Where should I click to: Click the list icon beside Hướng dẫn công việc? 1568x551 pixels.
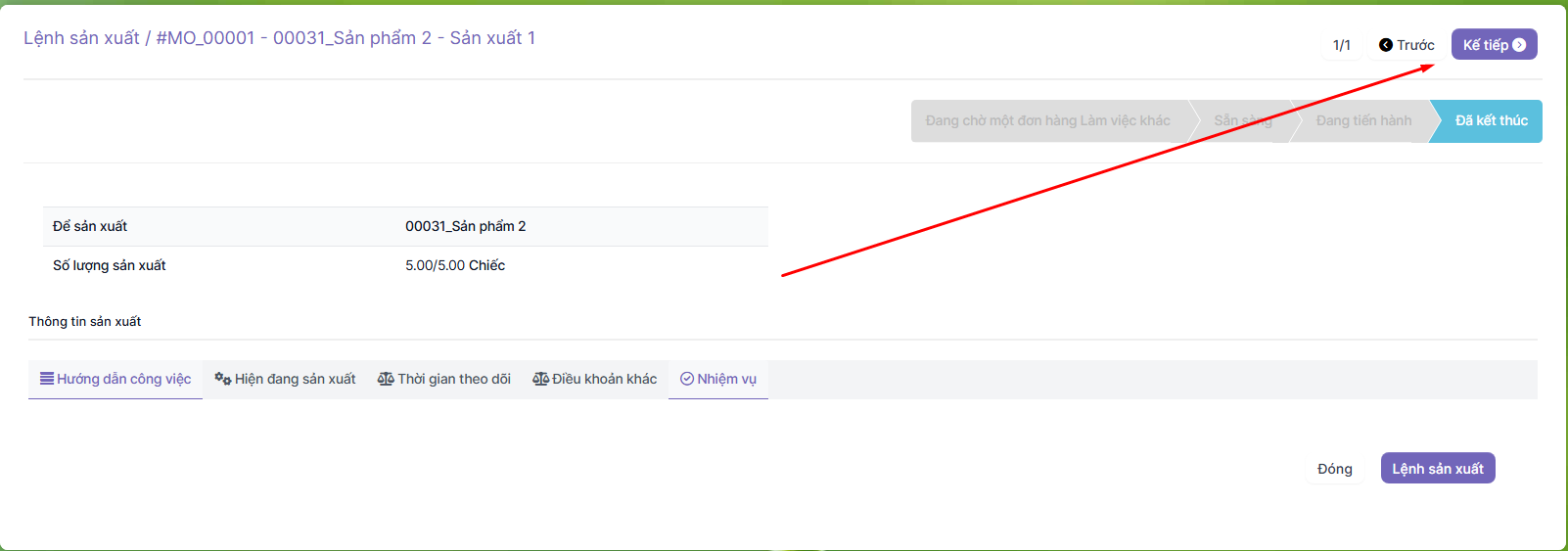coord(46,379)
